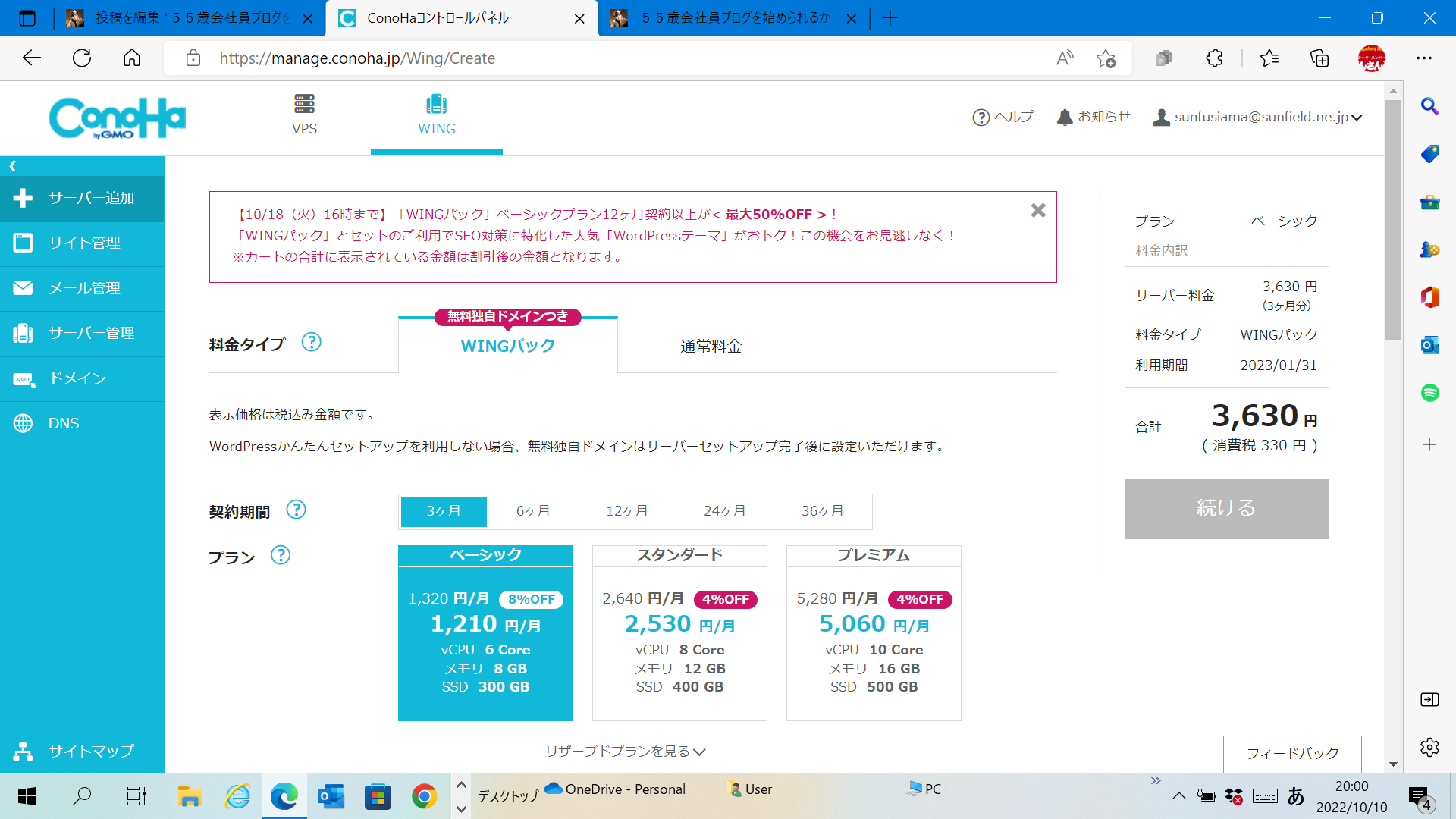Image resolution: width=1456 pixels, height=819 pixels.
Task: Select the スタンダード plan card
Action: (679, 632)
